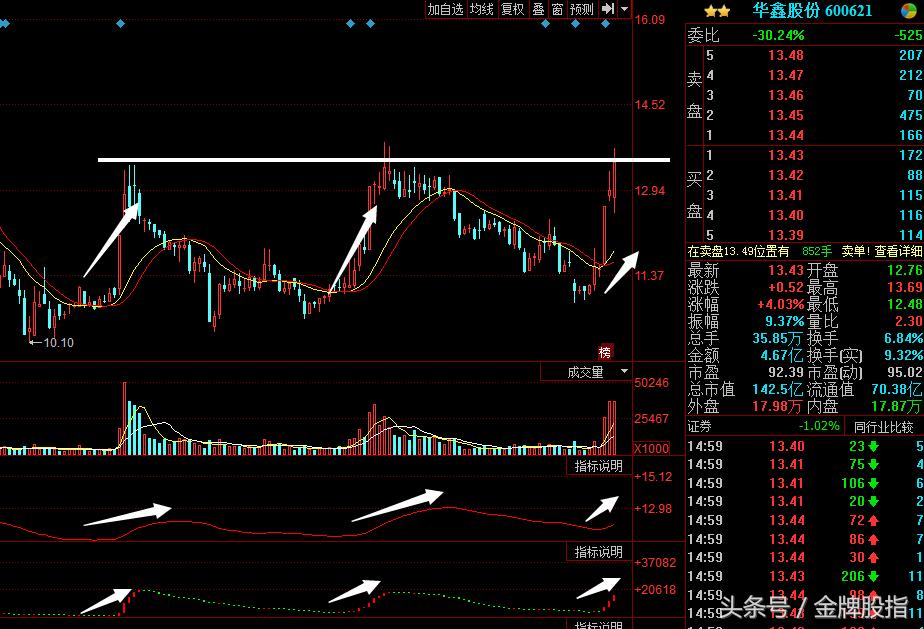This screenshot has height=629, width=924.
Task: Click the jump-to-end arrow icon
Action: [608, 9]
